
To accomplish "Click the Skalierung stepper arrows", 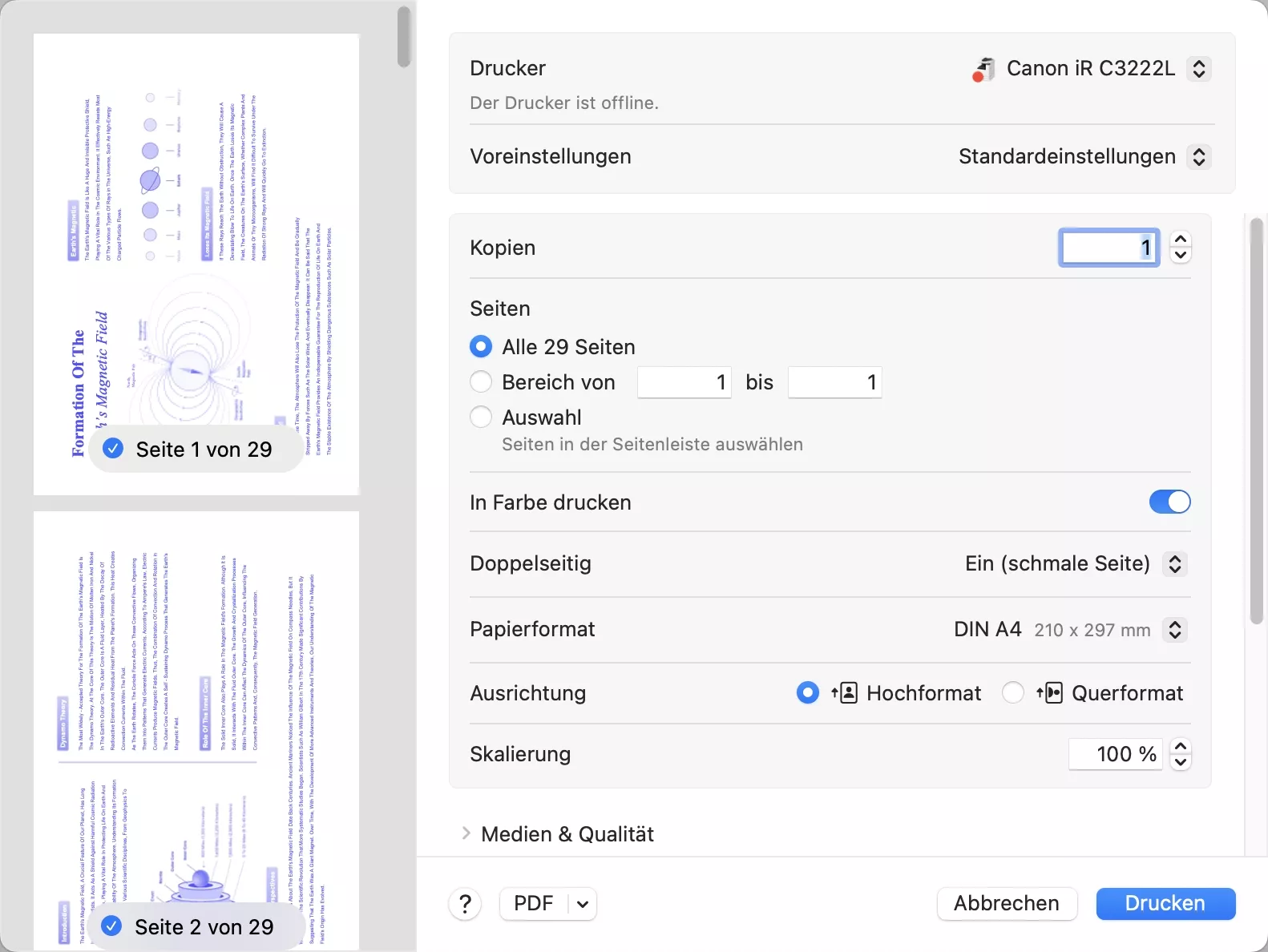I will (1180, 754).
